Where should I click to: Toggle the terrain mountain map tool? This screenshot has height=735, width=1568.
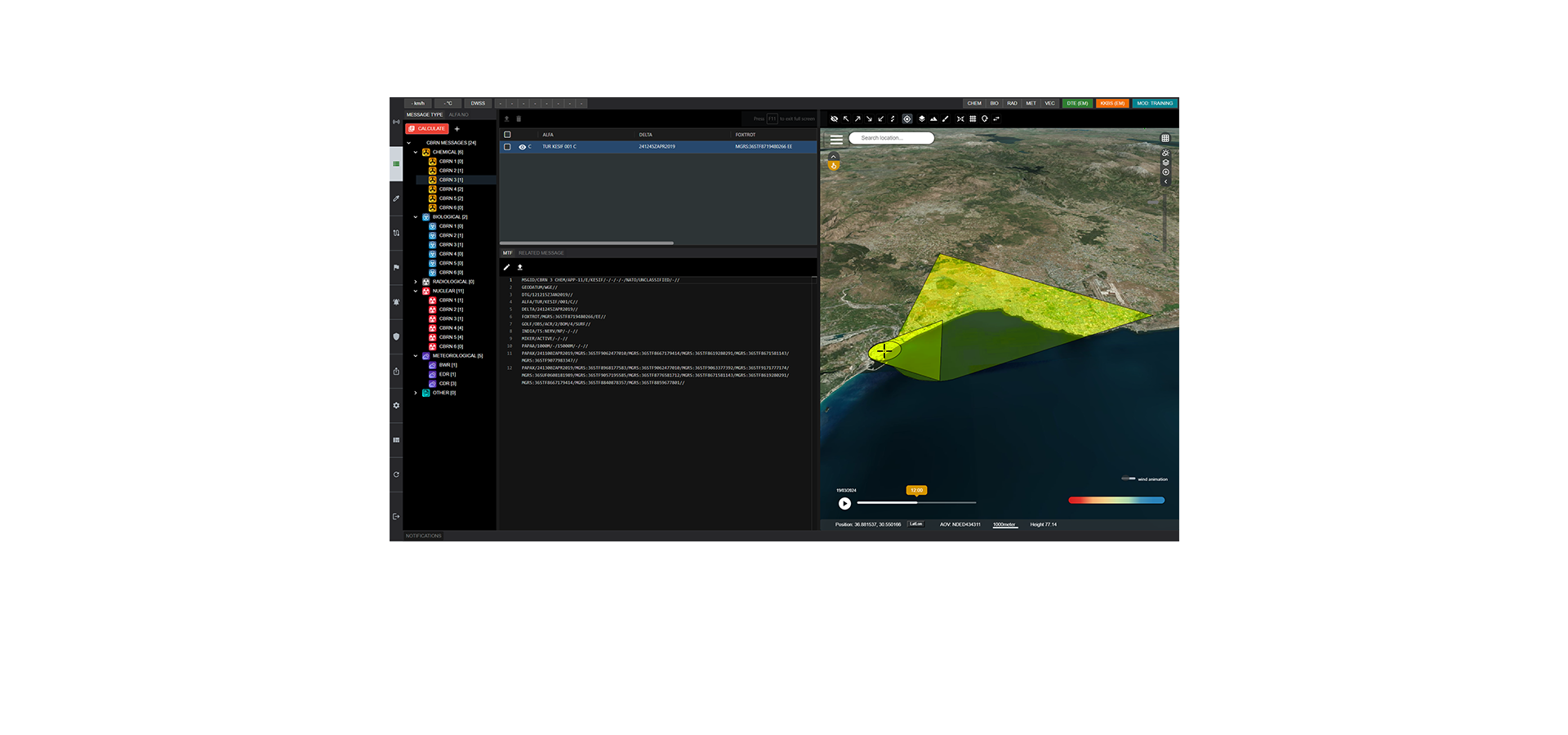(x=933, y=119)
